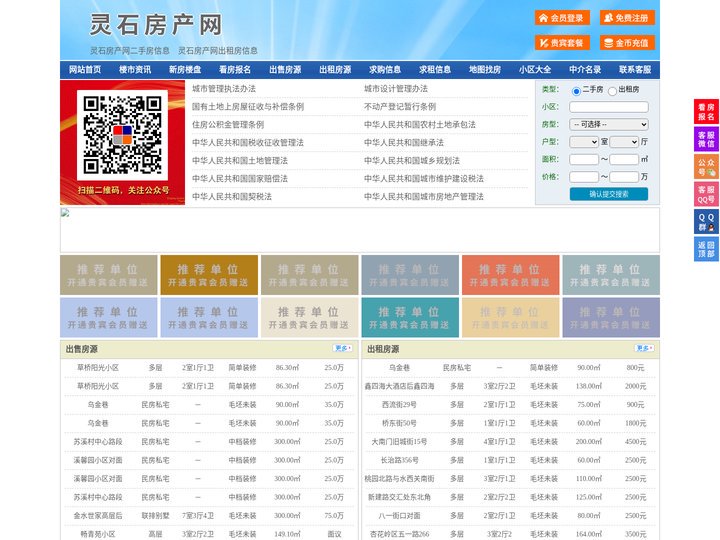Open the 桥东街50号 rental listing
The height and width of the screenshot is (540, 720).
point(399,423)
